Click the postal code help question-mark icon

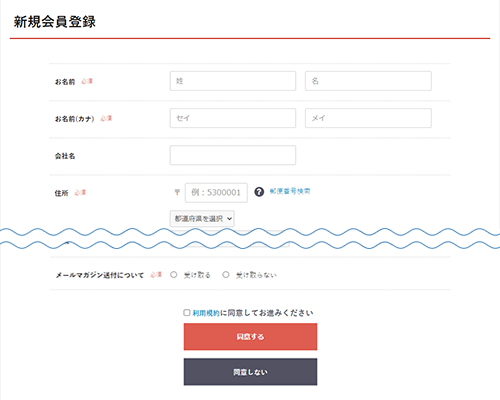(259, 192)
